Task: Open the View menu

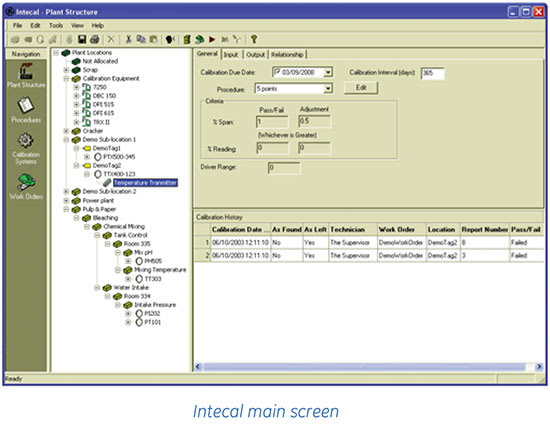Action: pyautogui.click(x=77, y=26)
